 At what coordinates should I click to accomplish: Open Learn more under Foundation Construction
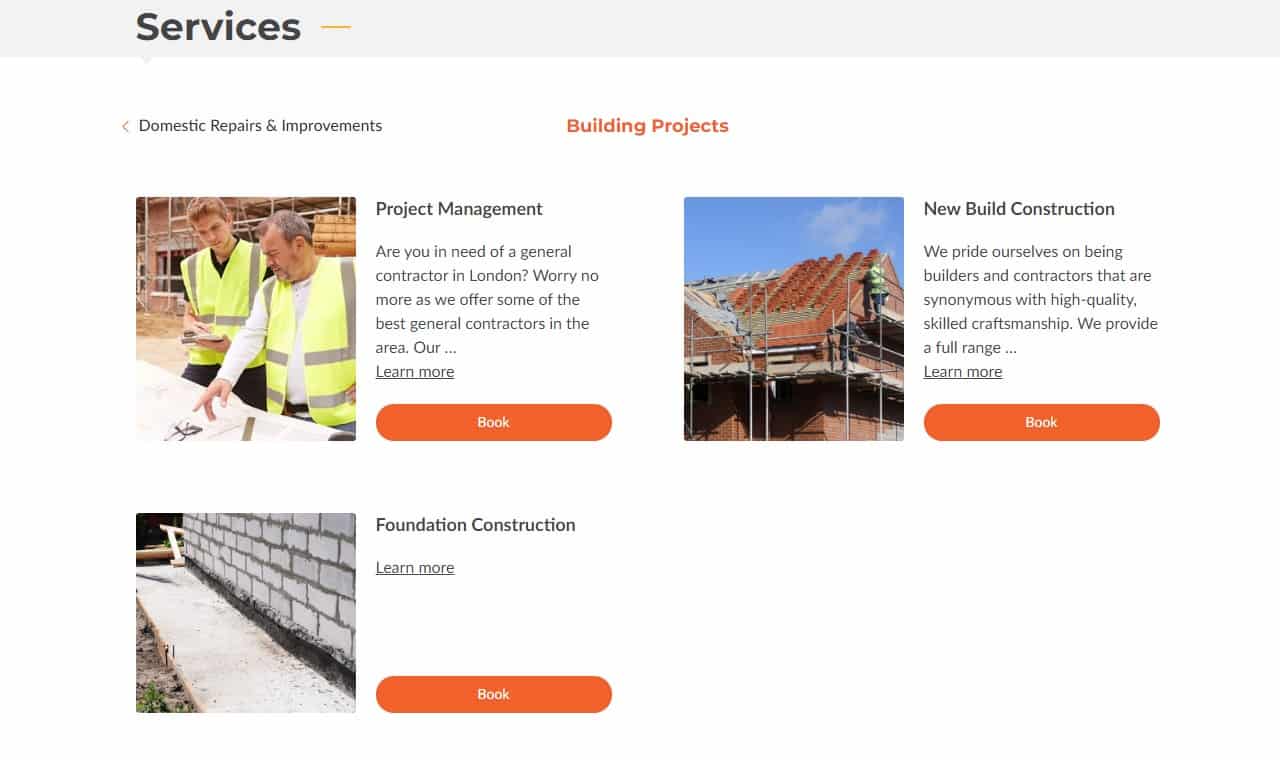point(415,568)
